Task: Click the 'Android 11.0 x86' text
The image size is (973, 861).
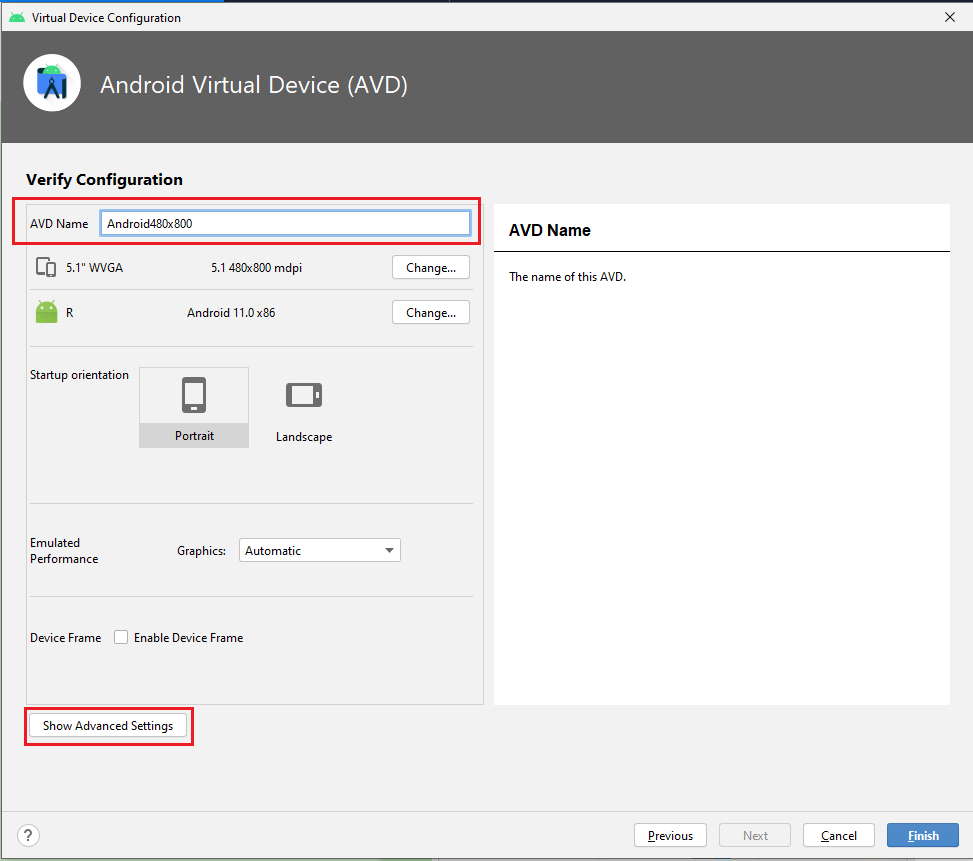Action: (231, 313)
